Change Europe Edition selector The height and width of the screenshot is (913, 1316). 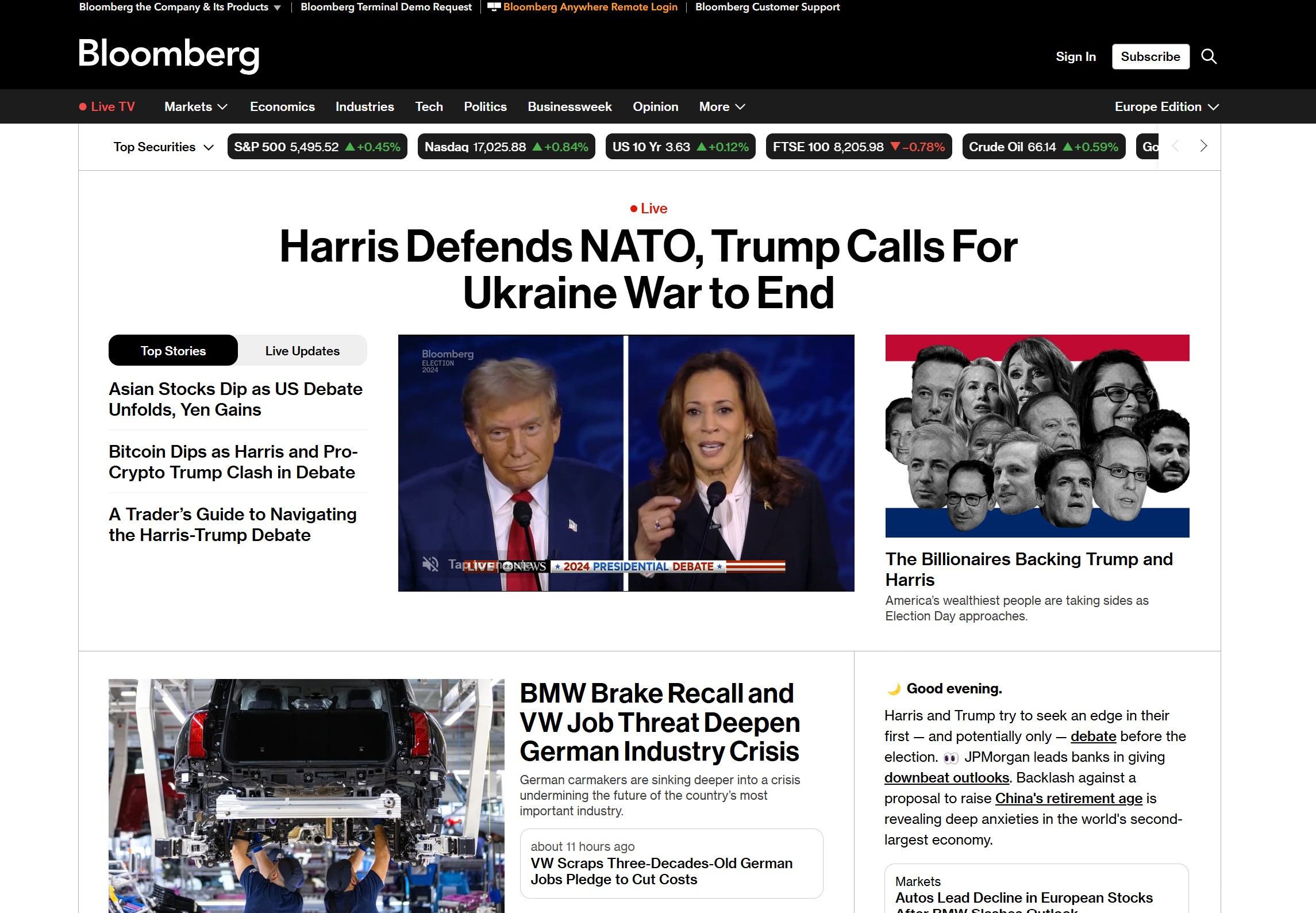(1167, 107)
